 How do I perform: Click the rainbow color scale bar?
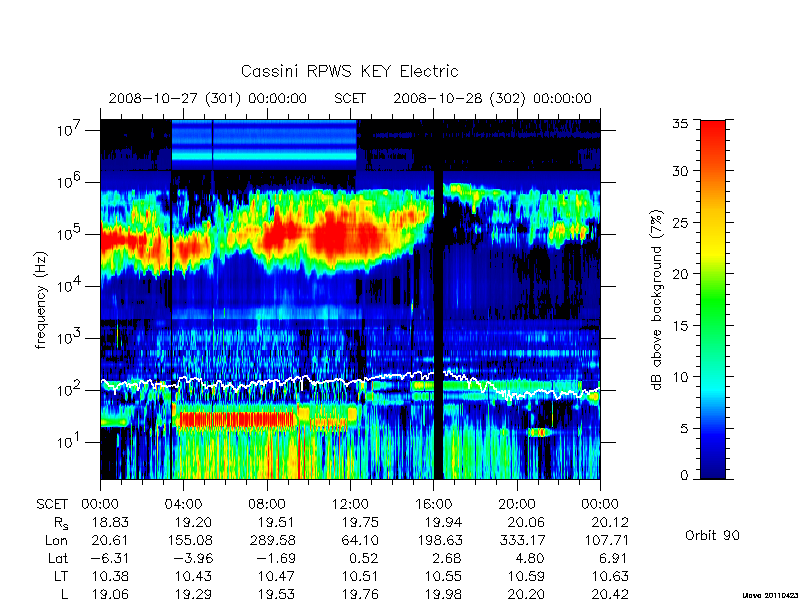(x=713, y=299)
